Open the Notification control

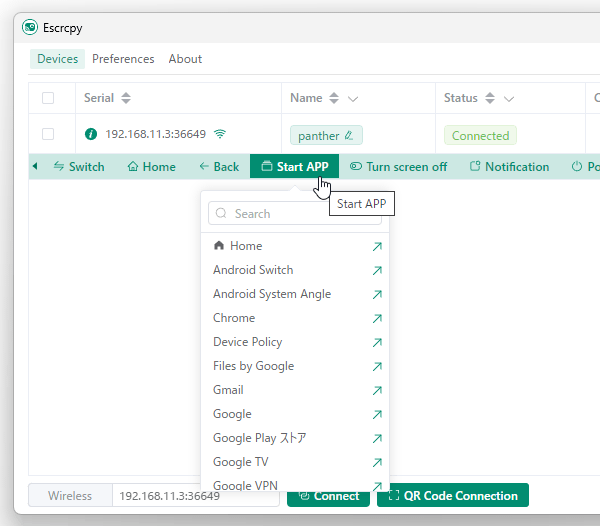point(509,167)
